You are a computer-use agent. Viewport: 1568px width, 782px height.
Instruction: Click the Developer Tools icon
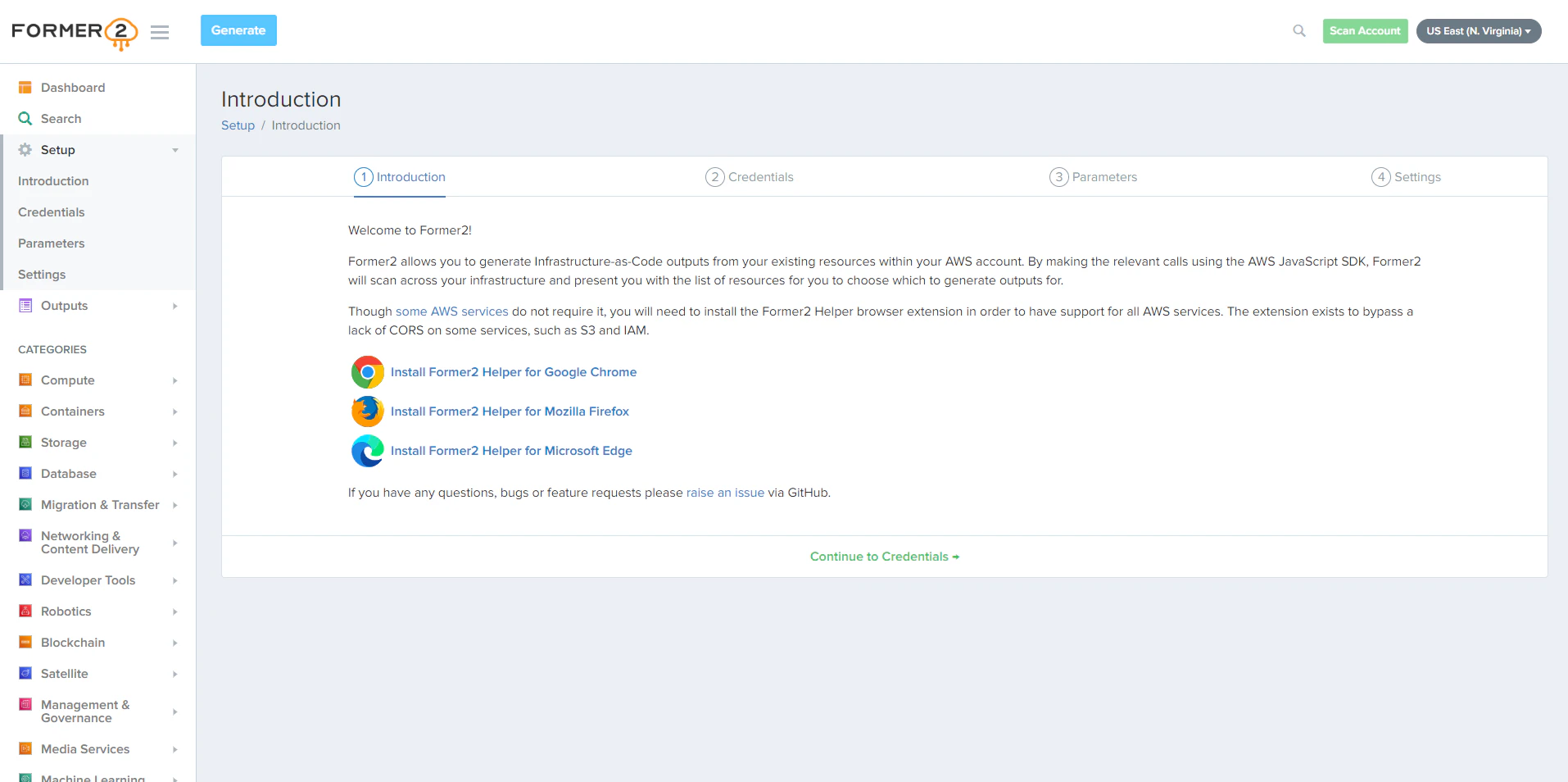click(x=25, y=580)
